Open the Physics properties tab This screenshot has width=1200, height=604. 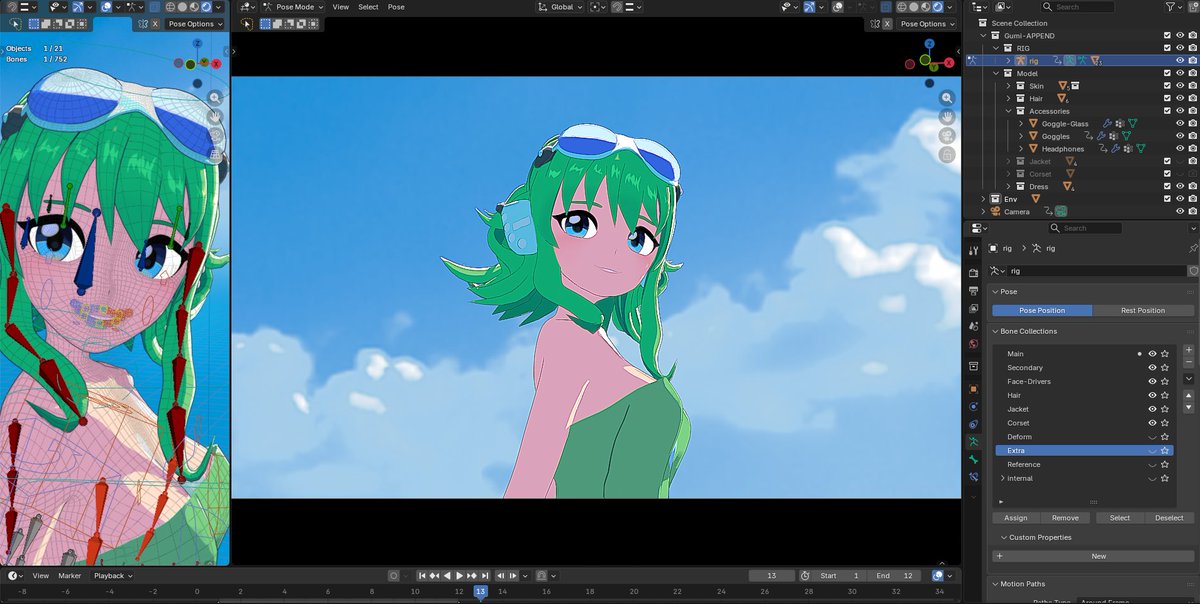974,406
